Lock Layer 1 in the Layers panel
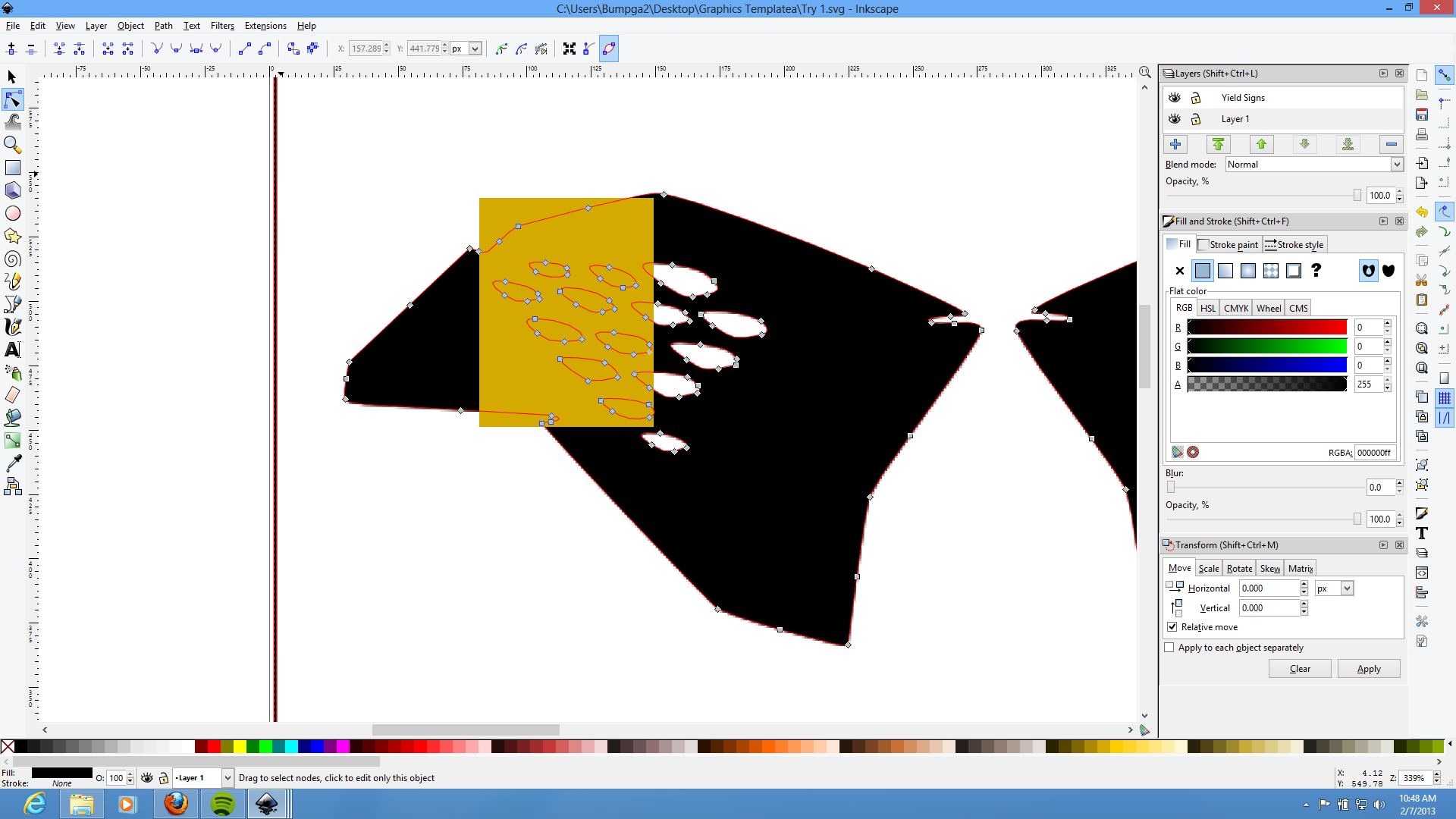 (x=1197, y=119)
